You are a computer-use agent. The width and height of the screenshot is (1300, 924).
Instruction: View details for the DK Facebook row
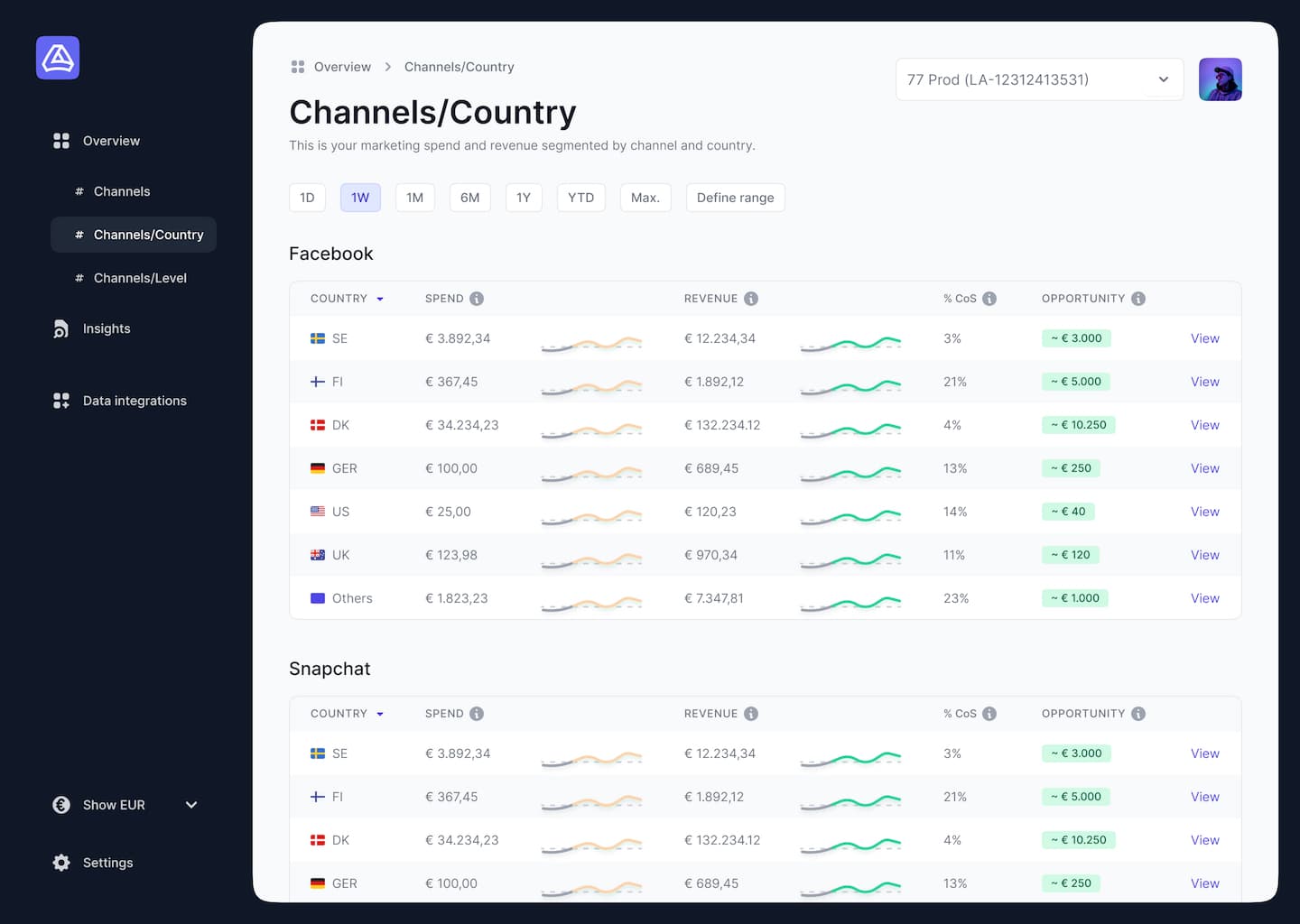click(x=1204, y=424)
